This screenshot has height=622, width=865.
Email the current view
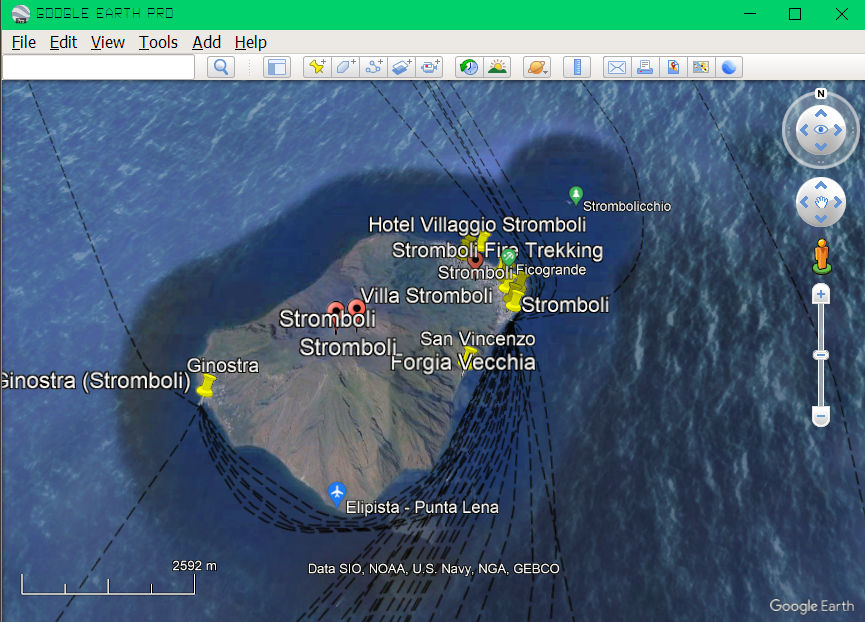616,67
